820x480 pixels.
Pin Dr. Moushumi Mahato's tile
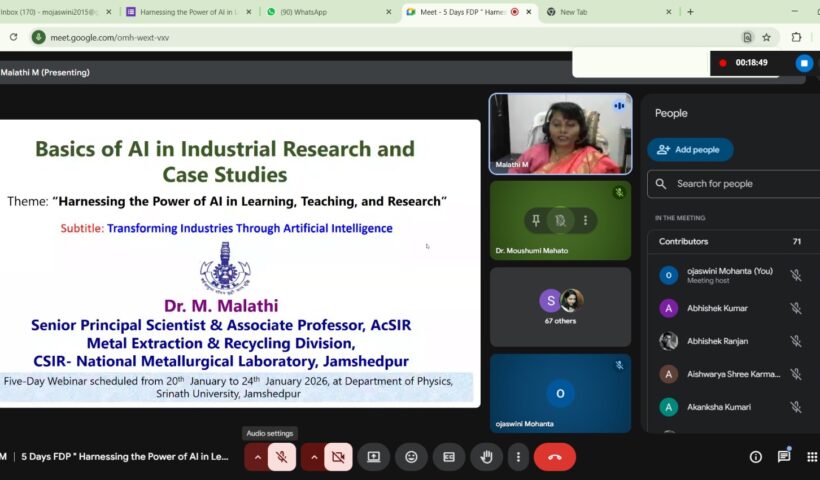[536, 220]
